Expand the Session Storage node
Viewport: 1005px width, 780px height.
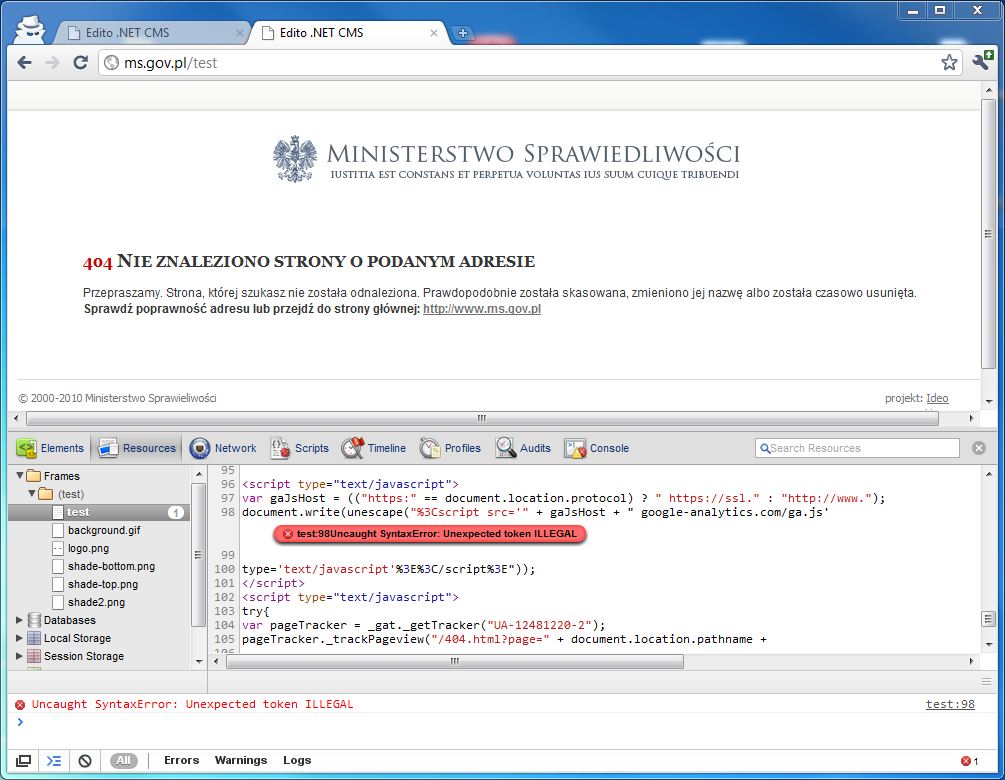click(x=19, y=656)
